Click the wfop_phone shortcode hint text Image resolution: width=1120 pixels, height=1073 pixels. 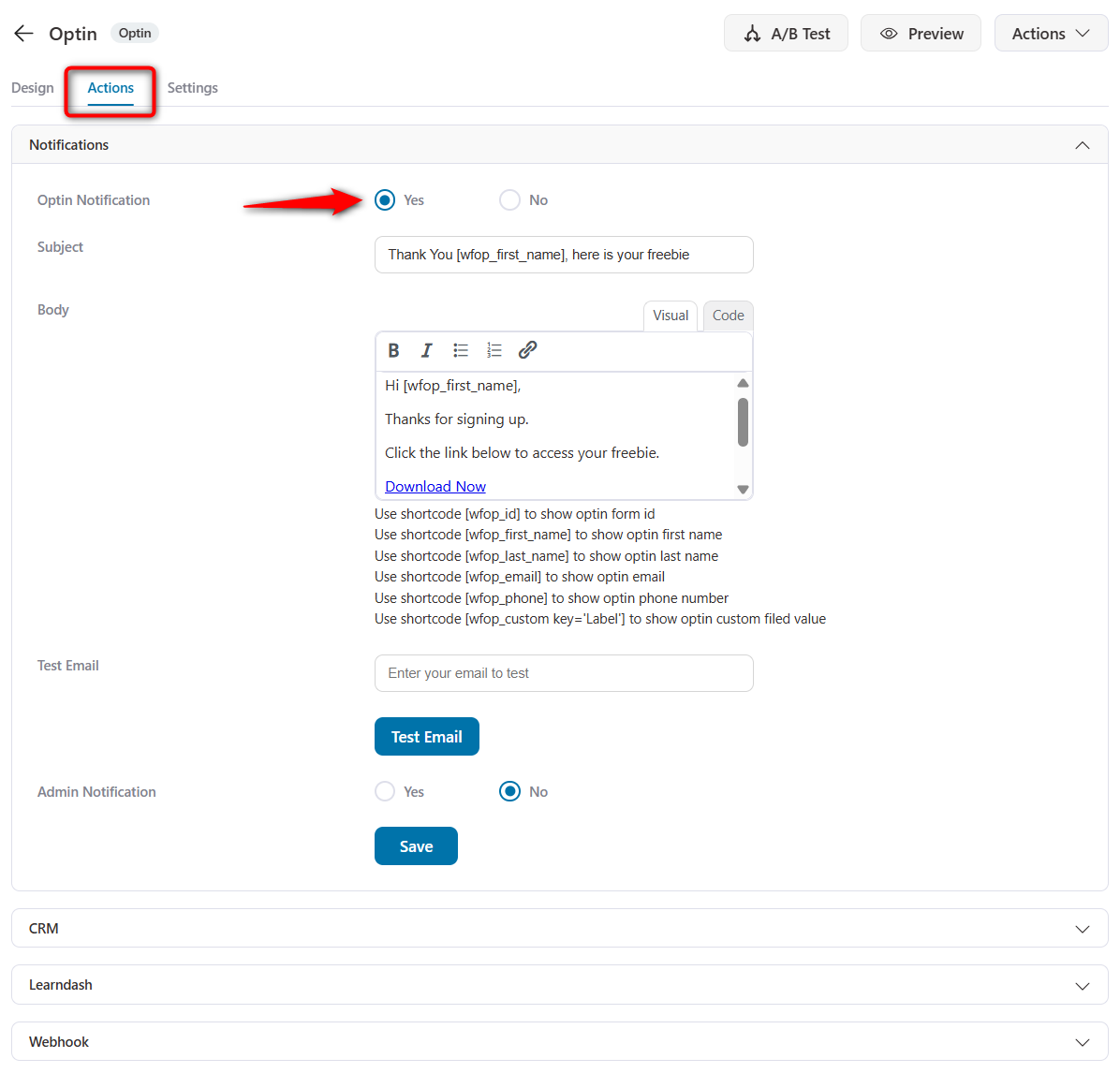coord(552,598)
